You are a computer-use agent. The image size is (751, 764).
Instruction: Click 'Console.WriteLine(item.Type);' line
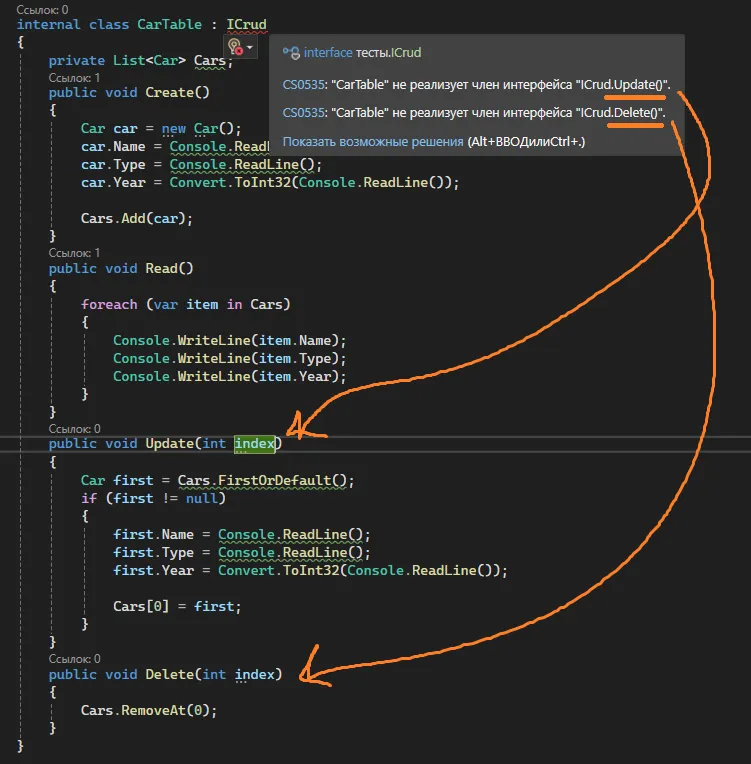[x=230, y=359]
